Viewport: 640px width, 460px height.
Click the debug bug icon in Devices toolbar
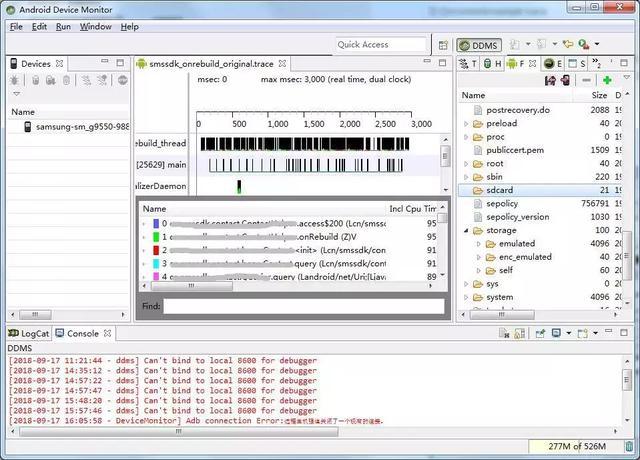[14, 80]
